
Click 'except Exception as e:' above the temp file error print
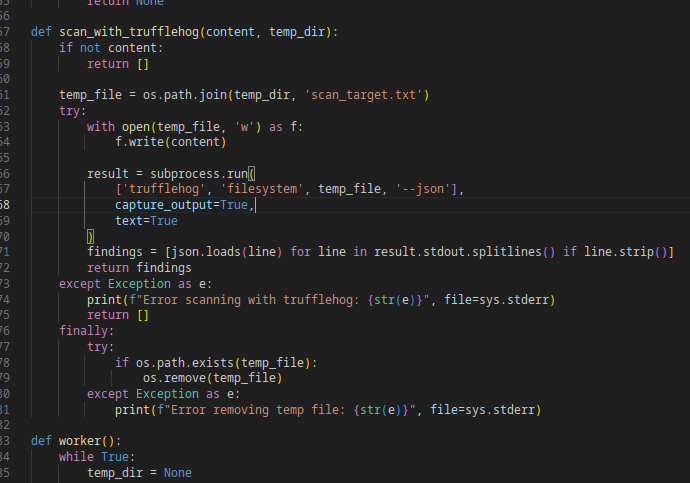point(163,394)
